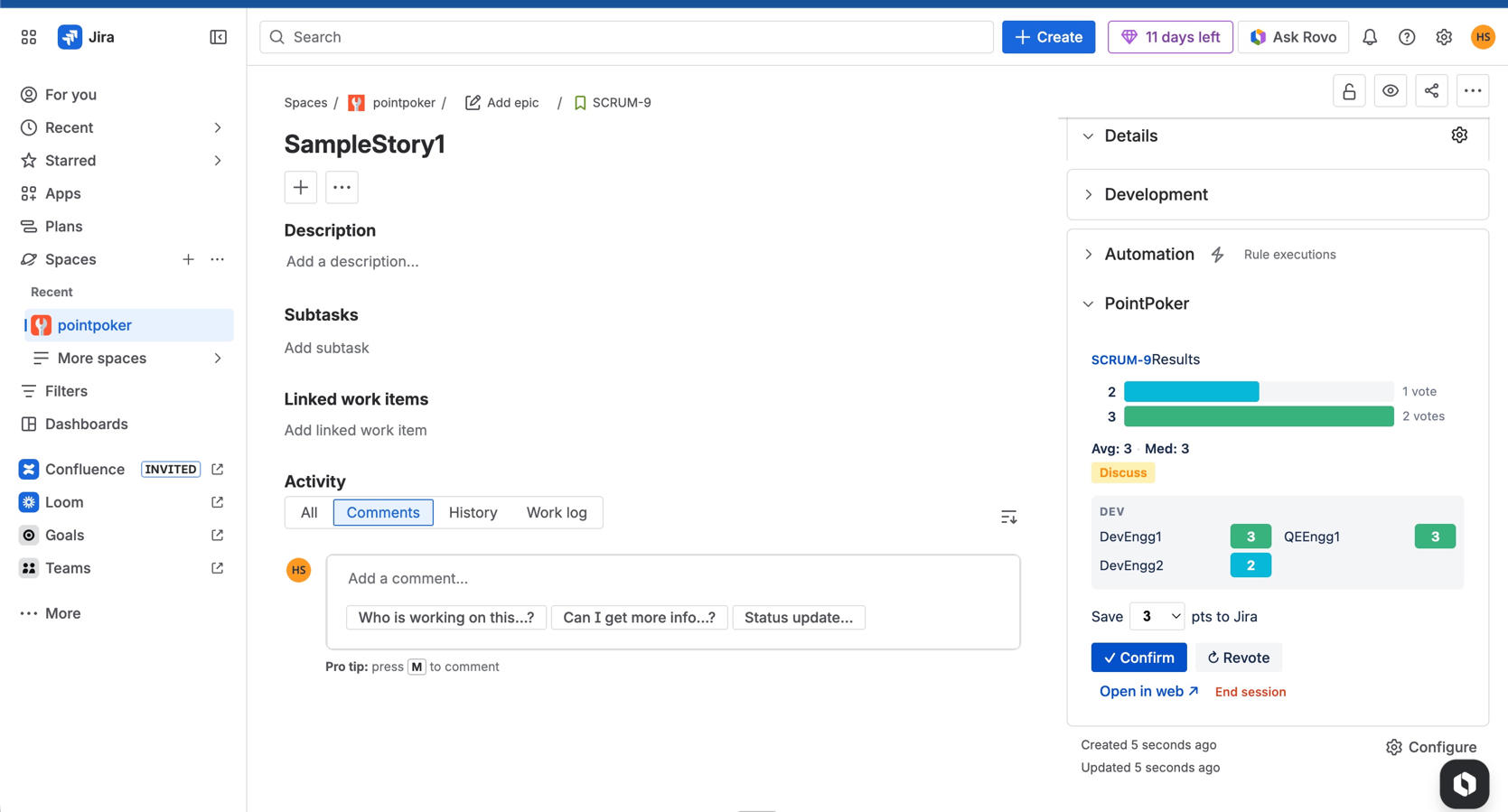The image size is (1508, 812).
Task: Insert 'Who is working on this...?' suggestion
Action: point(446,618)
